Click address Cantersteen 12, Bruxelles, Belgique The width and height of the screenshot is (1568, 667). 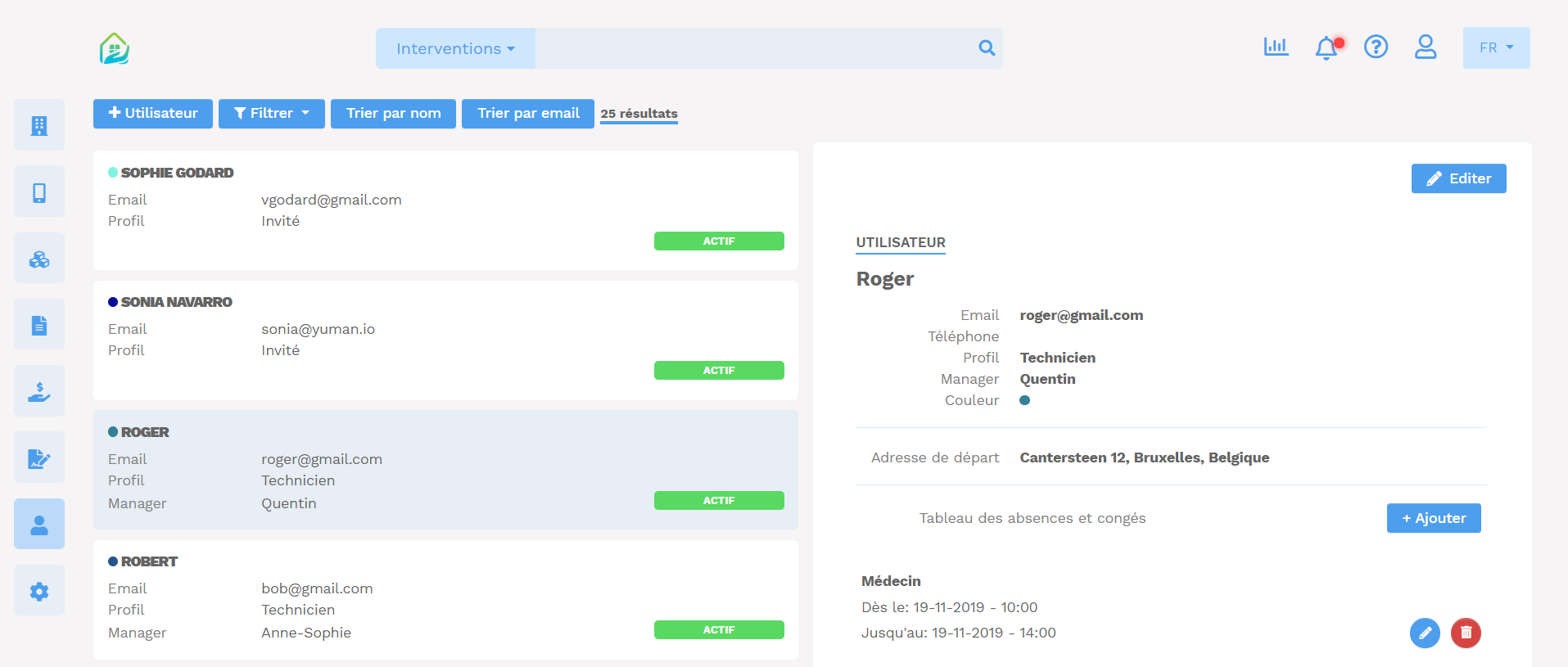[1145, 457]
